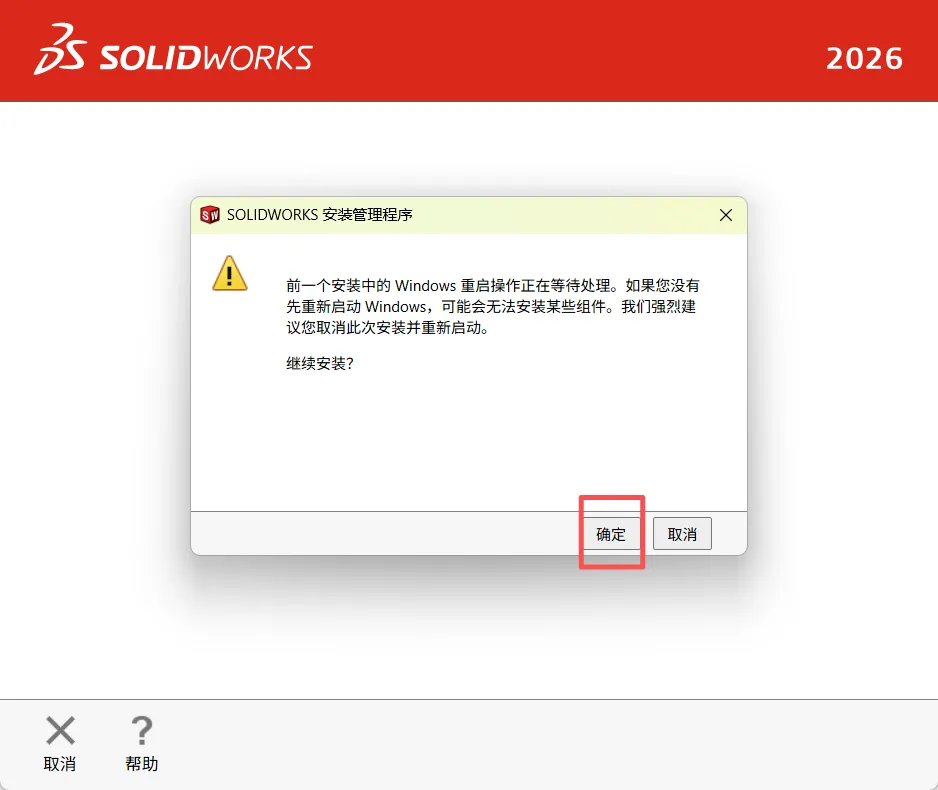This screenshot has width=938, height=790.
Task: Click the Windows restart warning paragraph
Action: pos(492,306)
